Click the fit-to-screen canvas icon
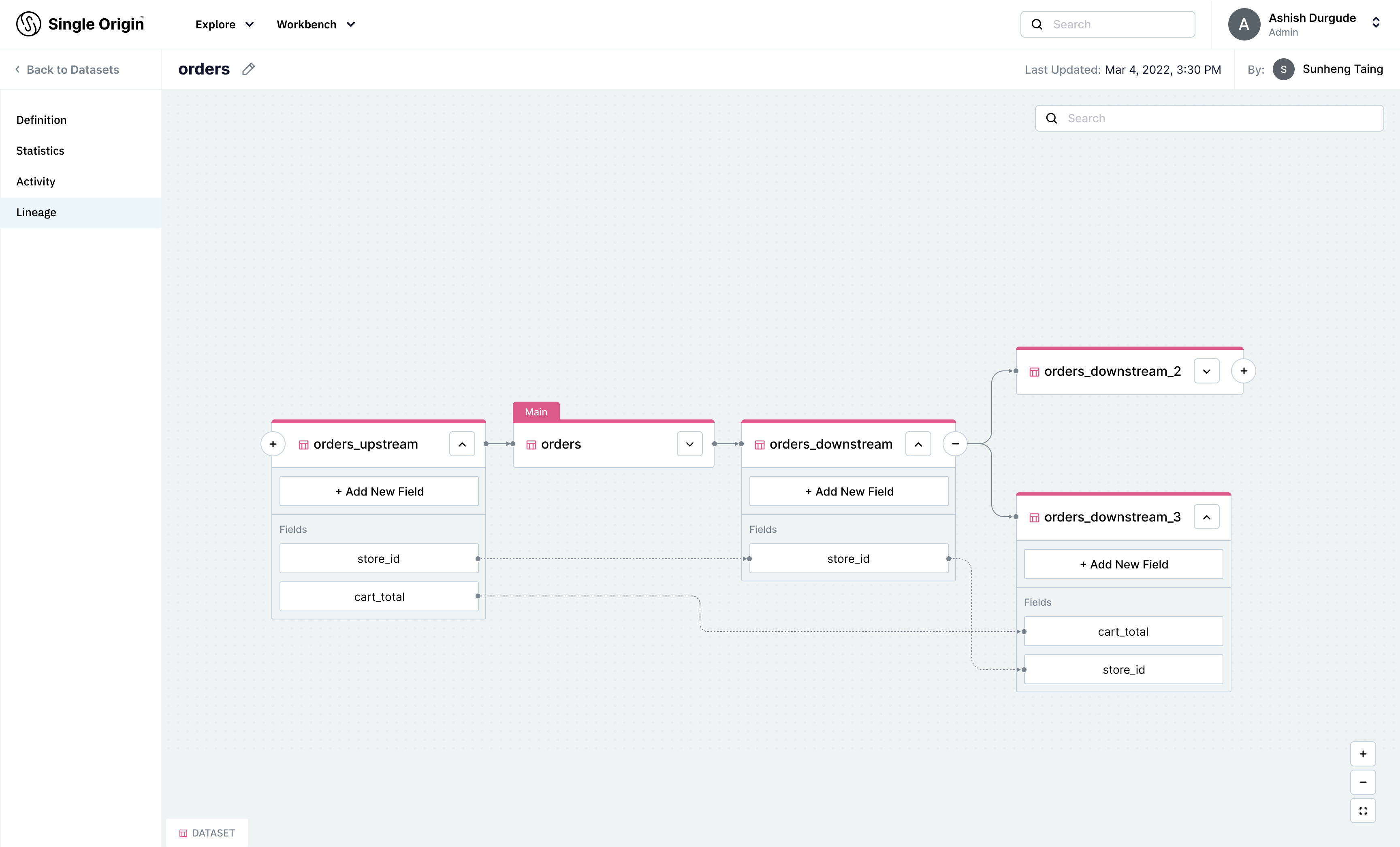Image resolution: width=1400 pixels, height=847 pixels. pos(1362,811)
